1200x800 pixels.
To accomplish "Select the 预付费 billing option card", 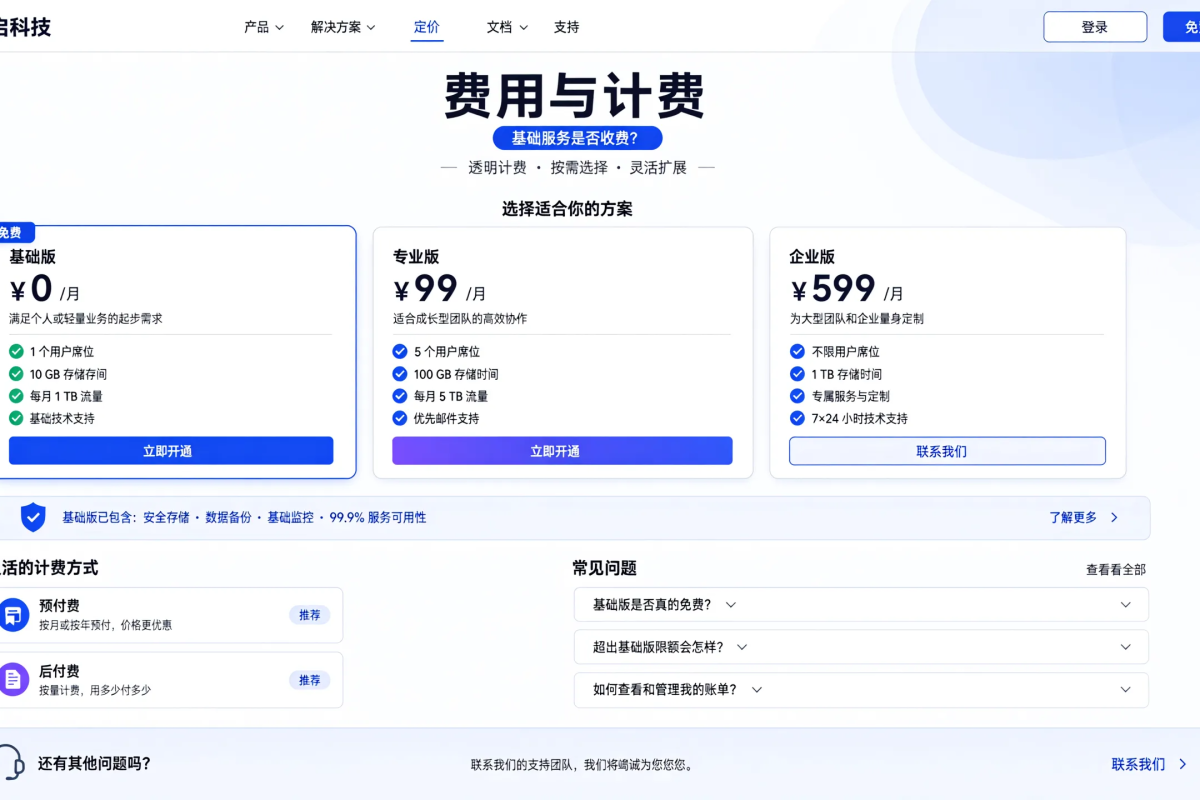I will pyautogui.click(x=170, y=615).
